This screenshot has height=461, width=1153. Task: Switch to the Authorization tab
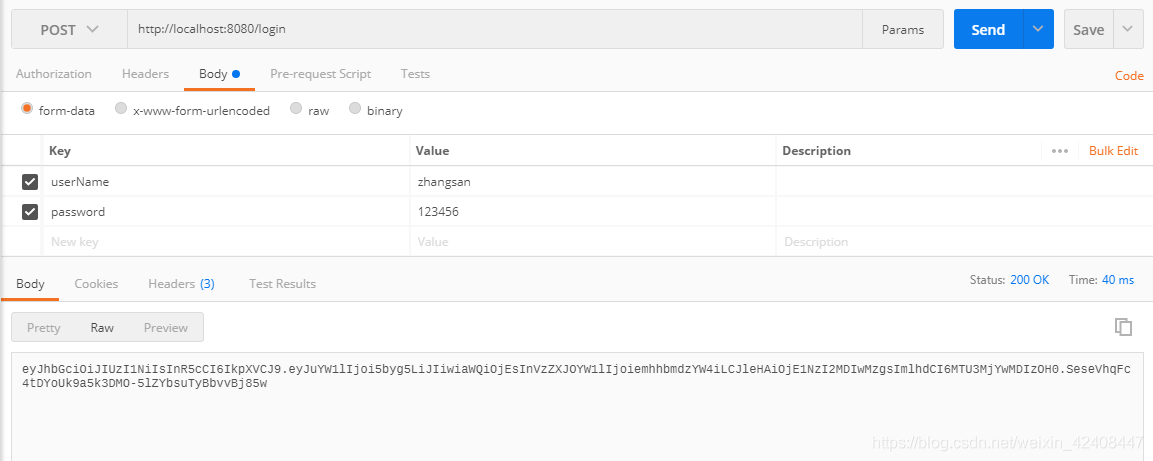coord(54,74)
